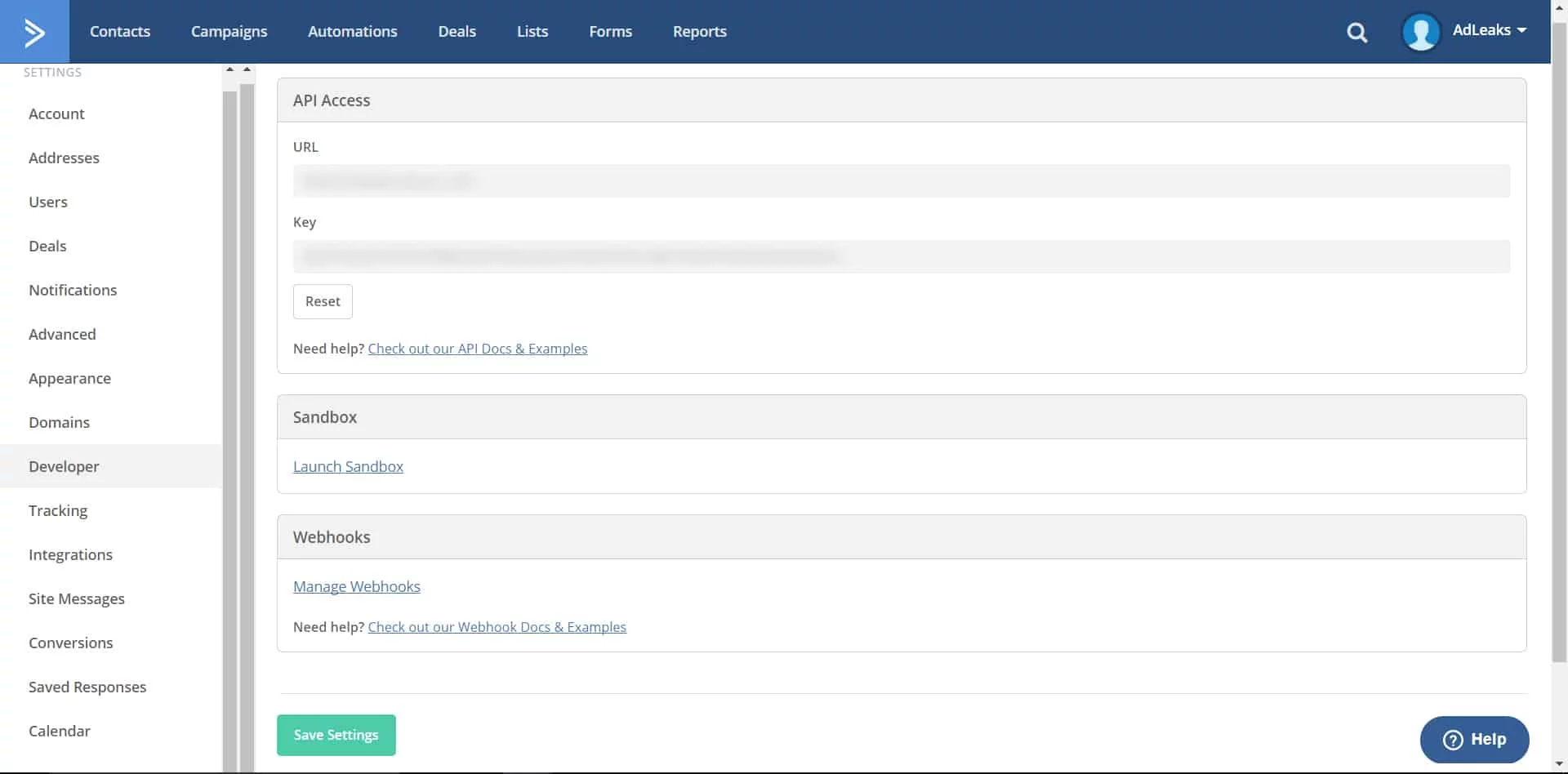Select Developer in settings sidebar
Image resolution: width=1568 pixels, height=774 pixels.
click(111, 466)
